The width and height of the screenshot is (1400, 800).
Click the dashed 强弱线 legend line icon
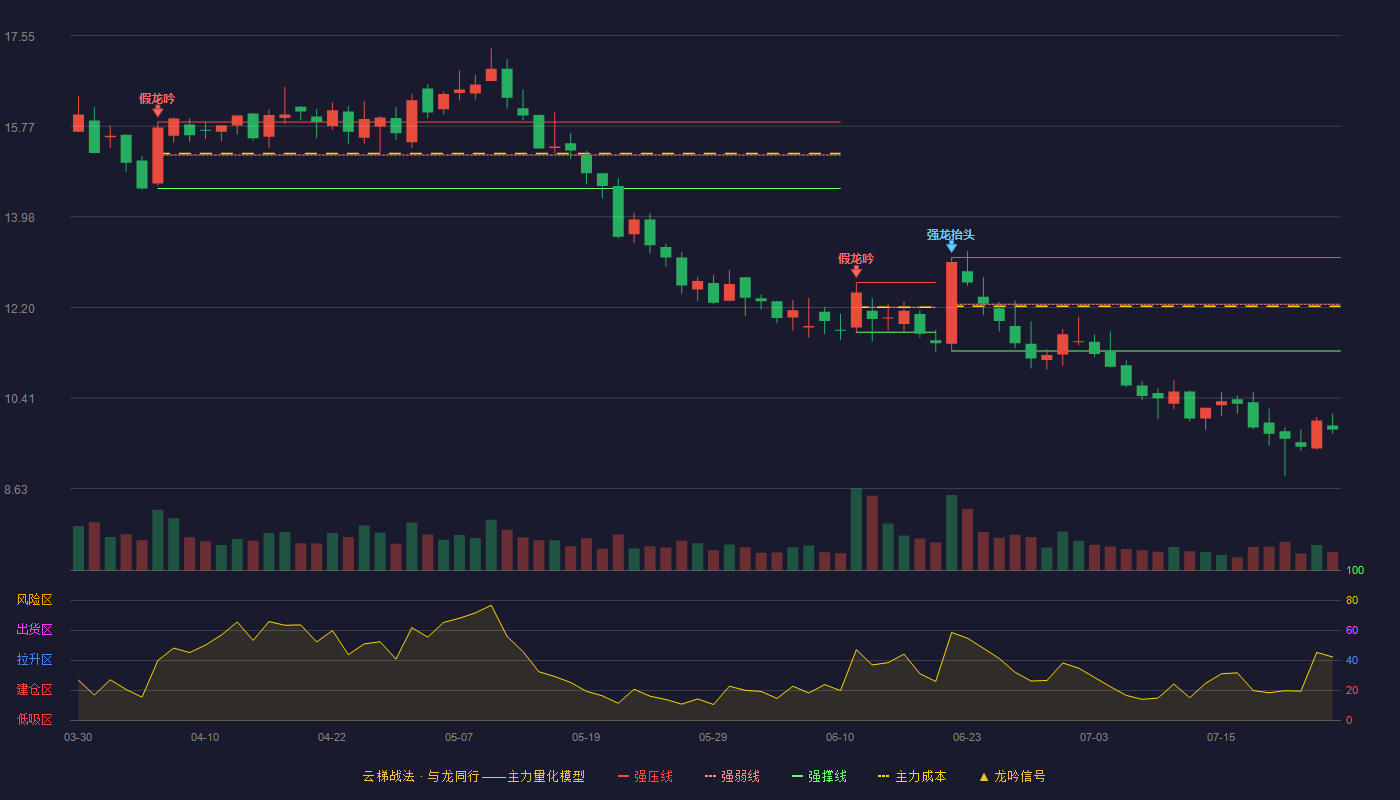click(x=710, y=776)
